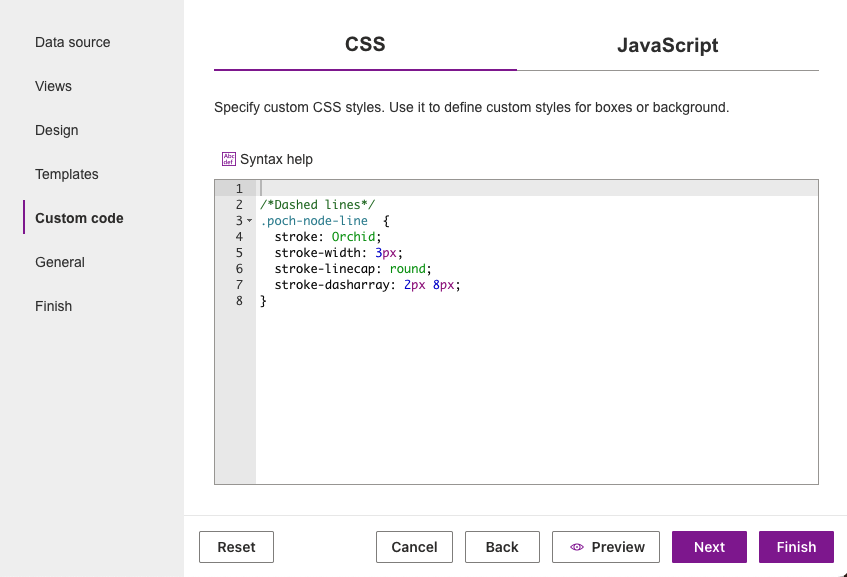Select Custom code in sidebar
The image size is (847, 577).
point(79,218)
